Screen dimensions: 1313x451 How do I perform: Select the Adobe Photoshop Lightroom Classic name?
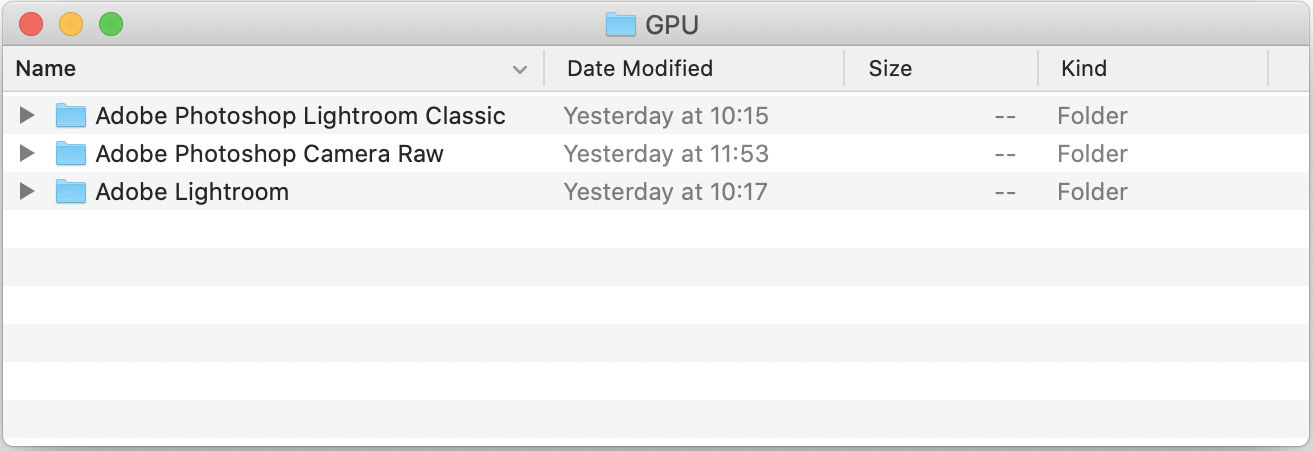301,116
